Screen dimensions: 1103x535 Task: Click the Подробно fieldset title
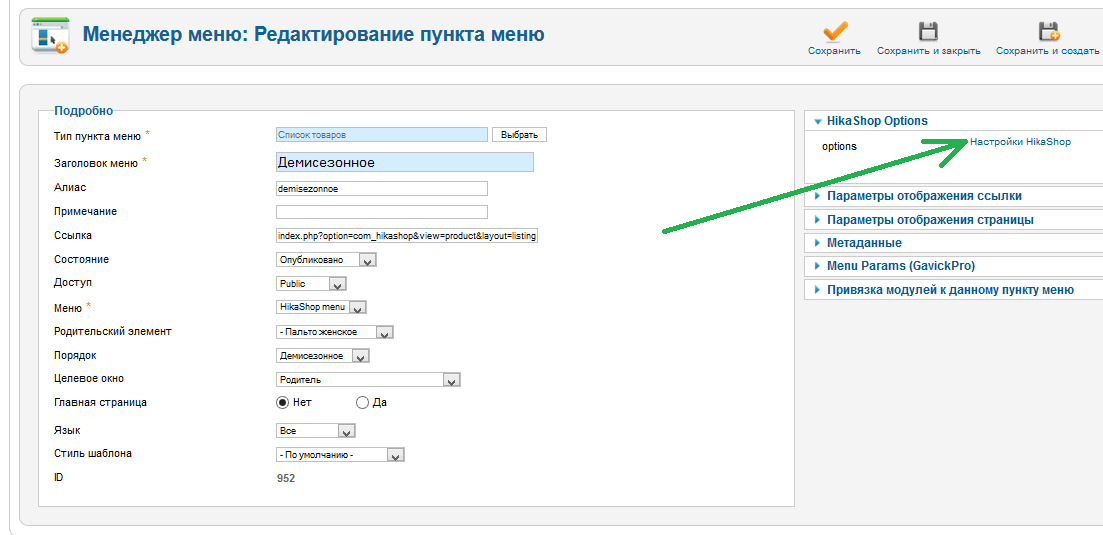(84, 110)
